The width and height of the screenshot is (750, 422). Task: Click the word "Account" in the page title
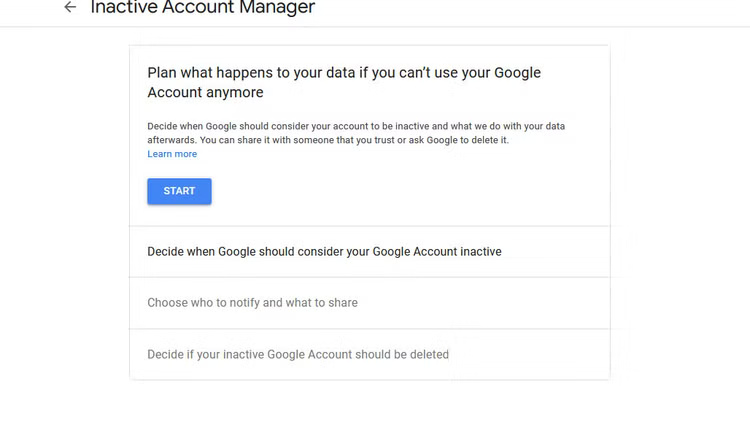click(198, 8)
